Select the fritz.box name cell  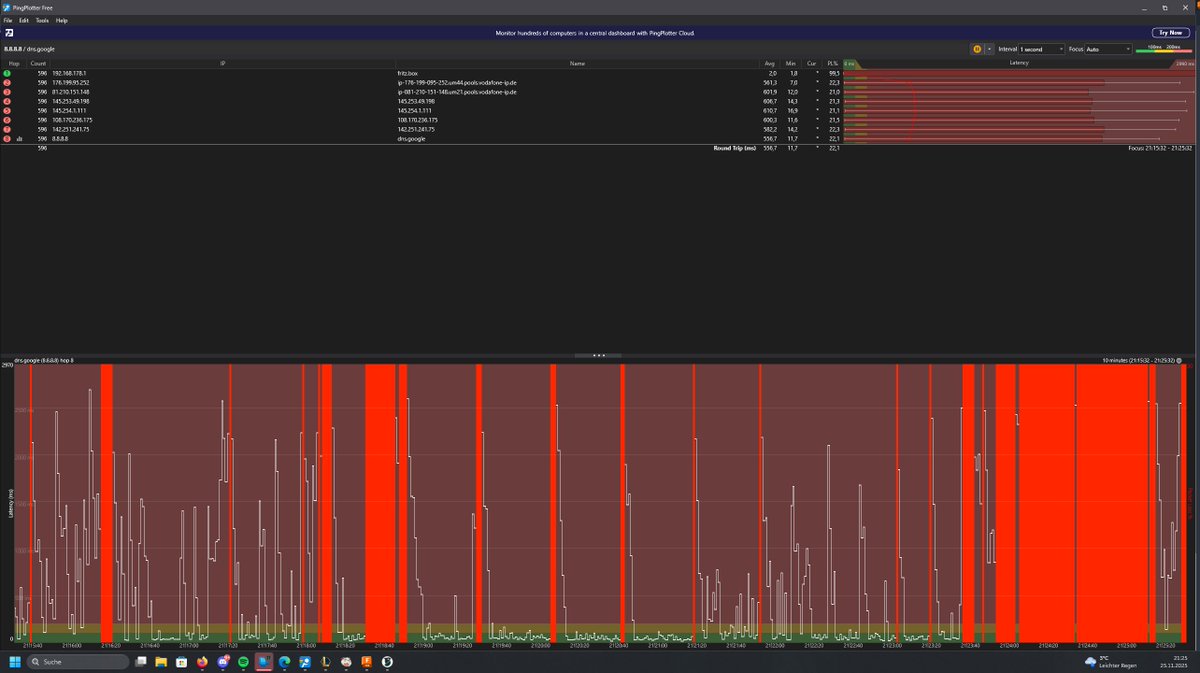(407, 73)
